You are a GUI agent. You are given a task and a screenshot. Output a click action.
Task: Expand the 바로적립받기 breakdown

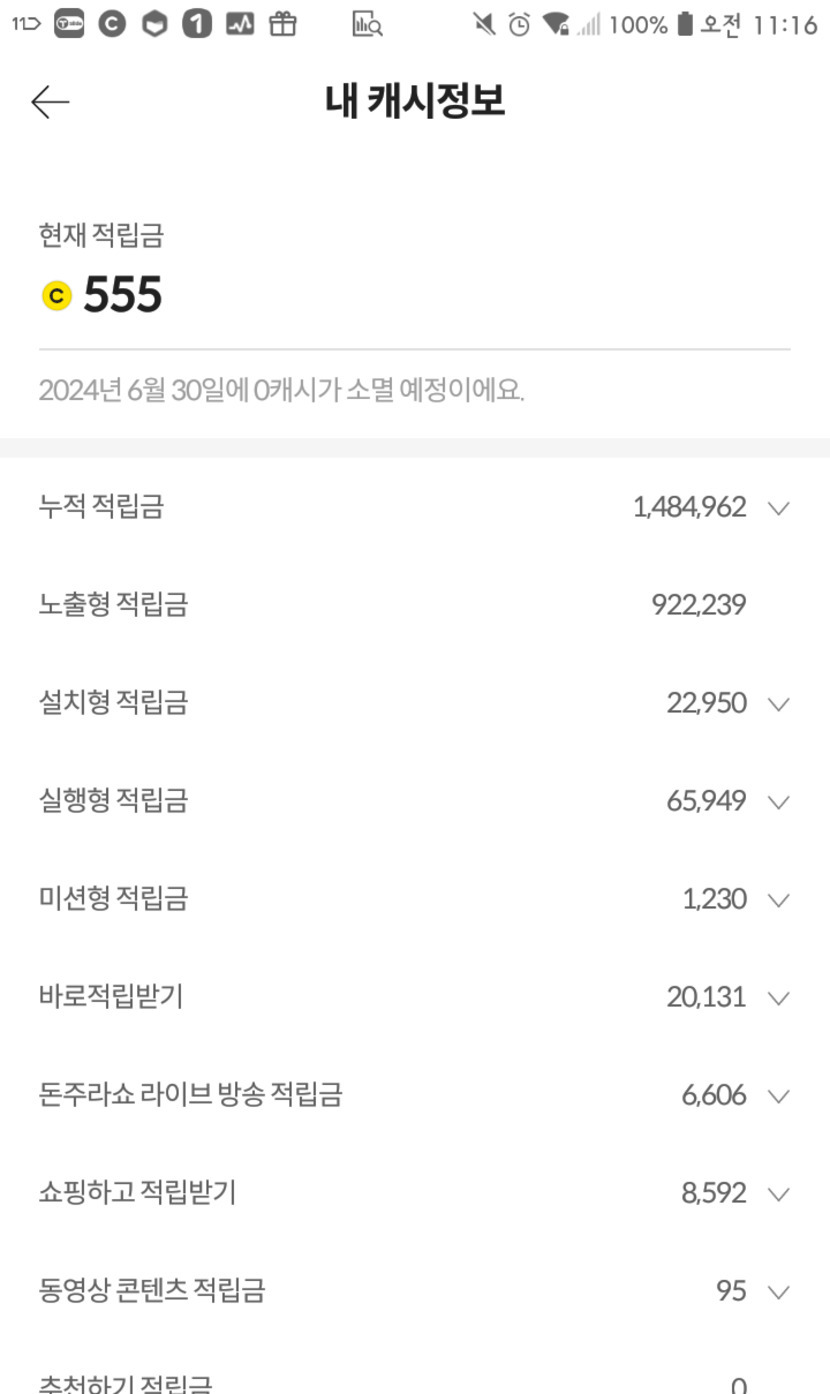click(x=778, y=998)
